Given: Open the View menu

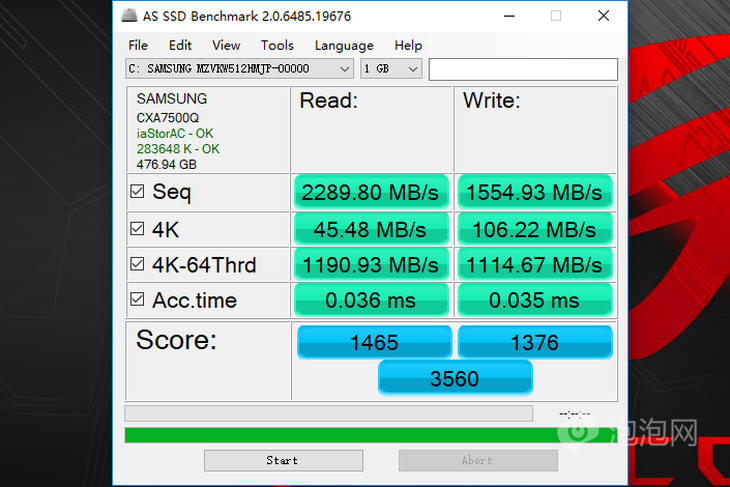Looking at the screenshot, I should tap(226, 45).
